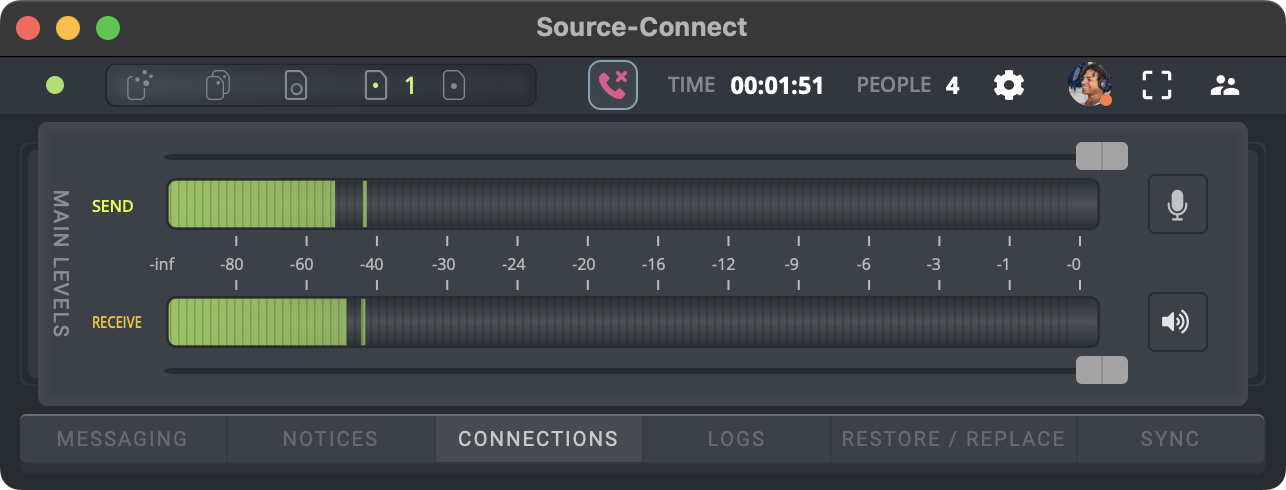Open the Notices tab
The width and height of the screenshot is (1286, 490).
pos(330,439)
